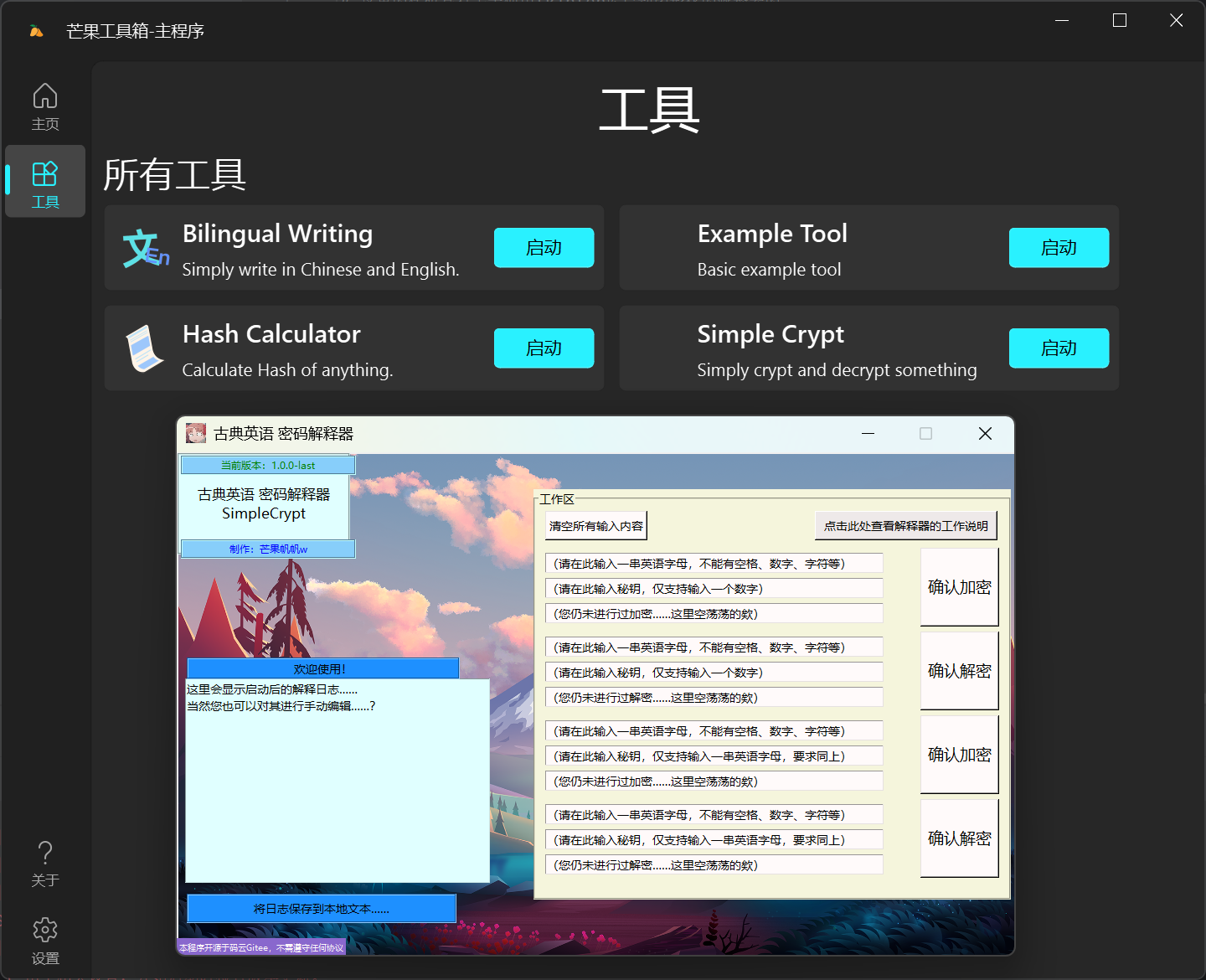
Task: Launch the Bilingual Writing tool
Action: (x=544, y=248)
